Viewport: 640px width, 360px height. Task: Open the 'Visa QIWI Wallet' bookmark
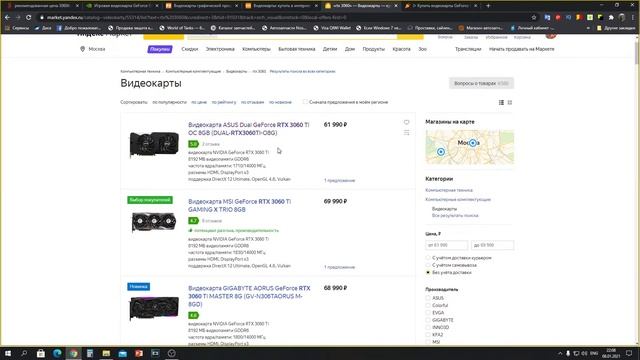(x=333, y=28)
